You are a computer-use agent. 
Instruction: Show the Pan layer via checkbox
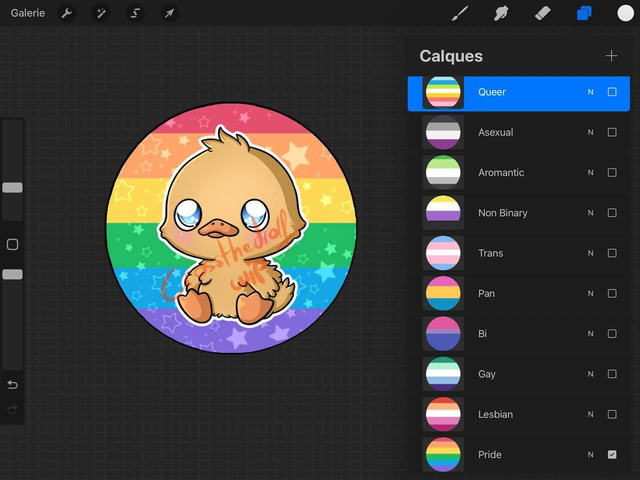(x=612, y=293)
